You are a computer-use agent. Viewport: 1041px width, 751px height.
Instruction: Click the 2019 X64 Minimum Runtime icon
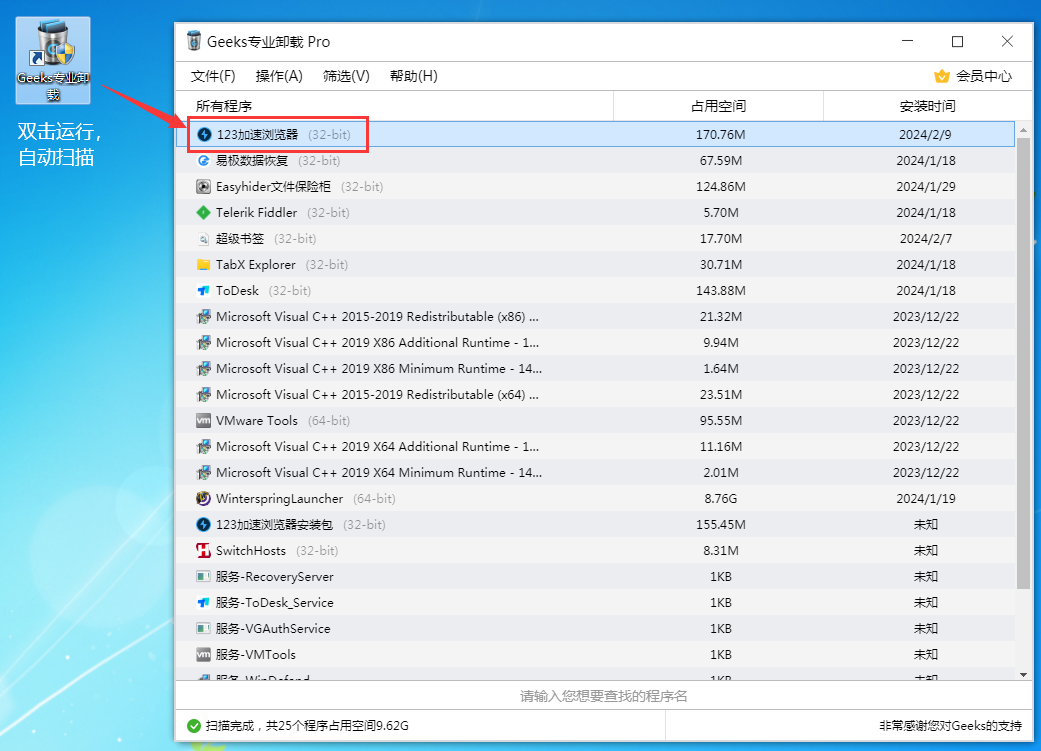[x=204, y=472]
